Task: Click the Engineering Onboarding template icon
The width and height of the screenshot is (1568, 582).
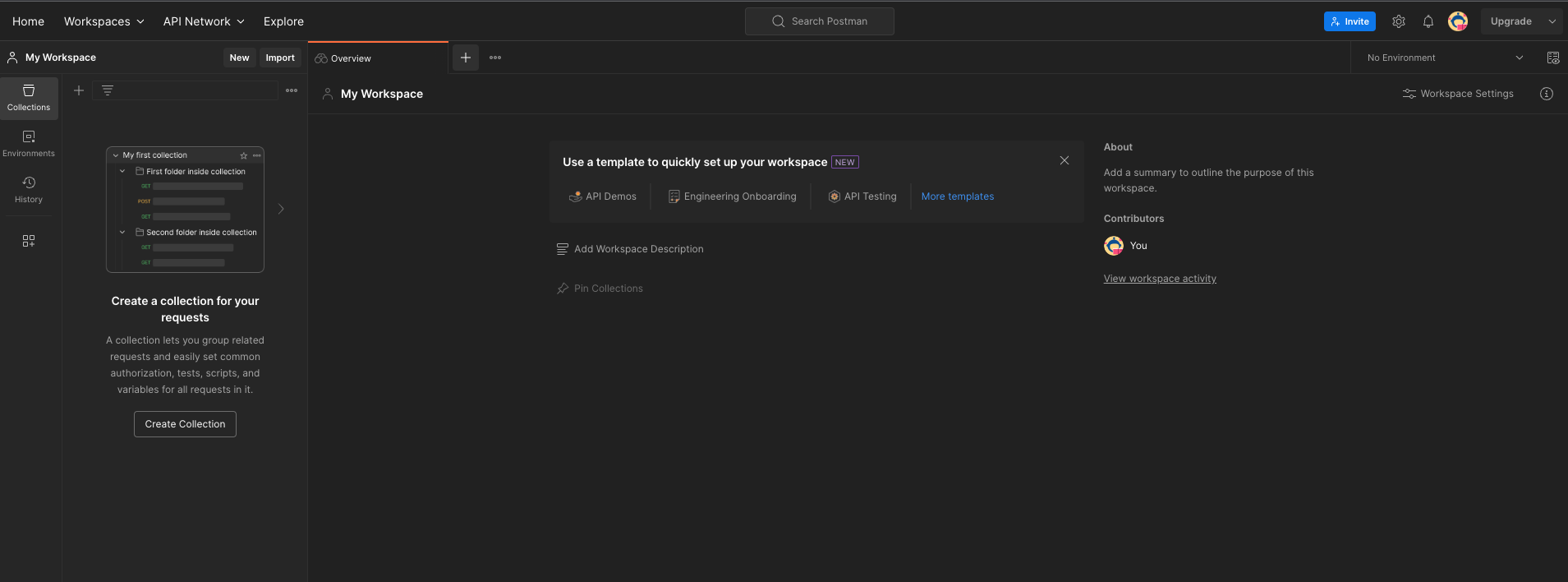Action: coord(674,196)
